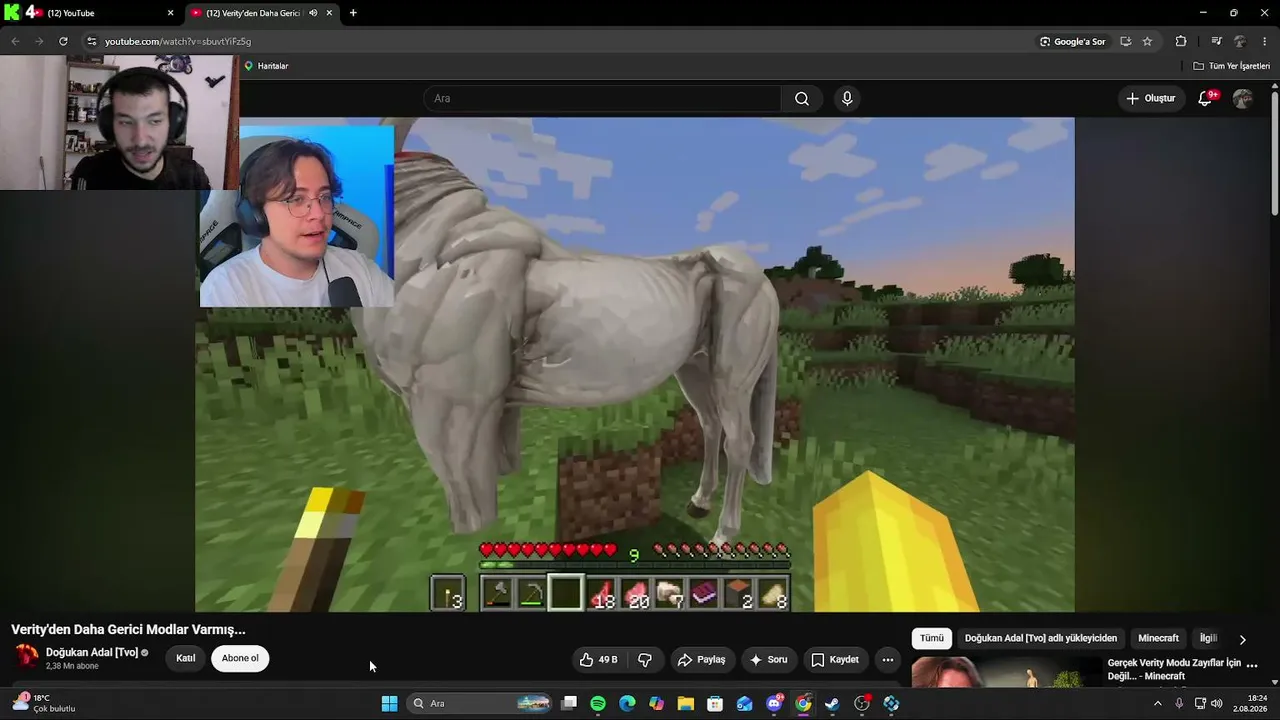Dislike the video with thumbs-down
Viewport: 1280px width, 720px height.
click(645, 660)
